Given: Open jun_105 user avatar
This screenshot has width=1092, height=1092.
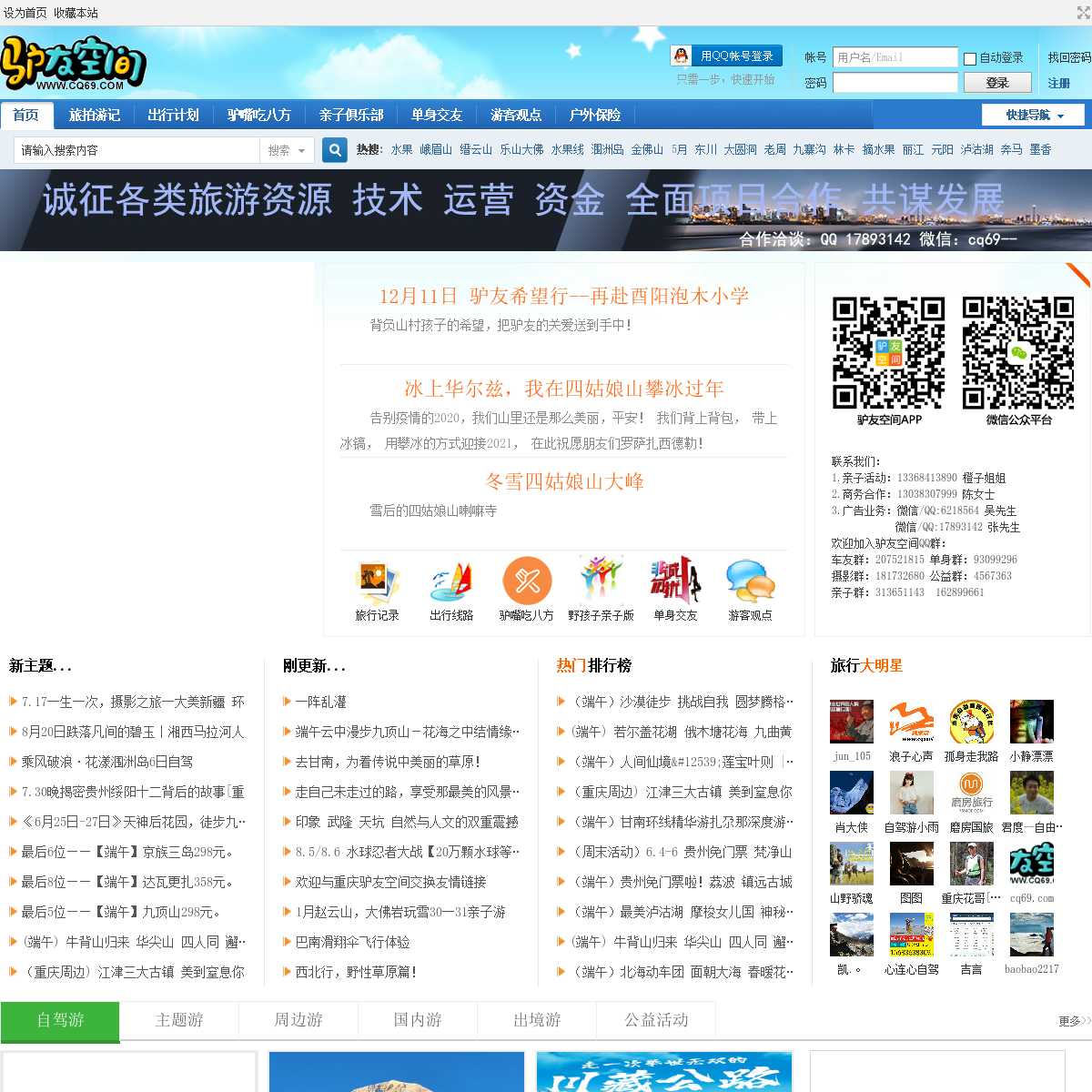Looking at the screenshot, I should click(x=852, y=722).
